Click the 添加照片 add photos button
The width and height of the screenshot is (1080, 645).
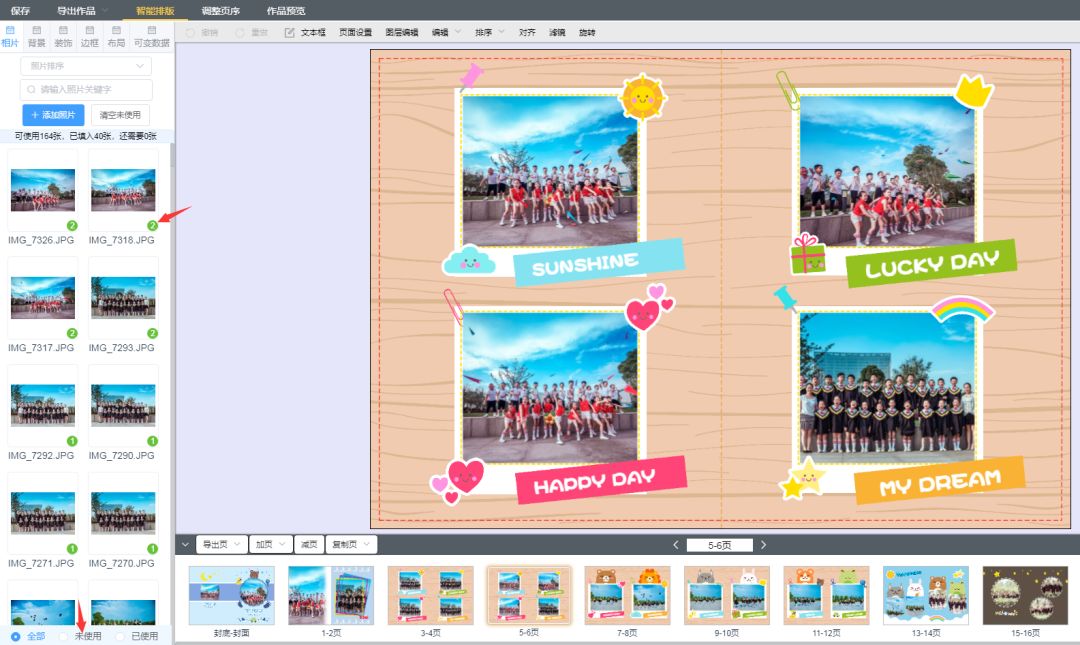(x=53, y=115)
